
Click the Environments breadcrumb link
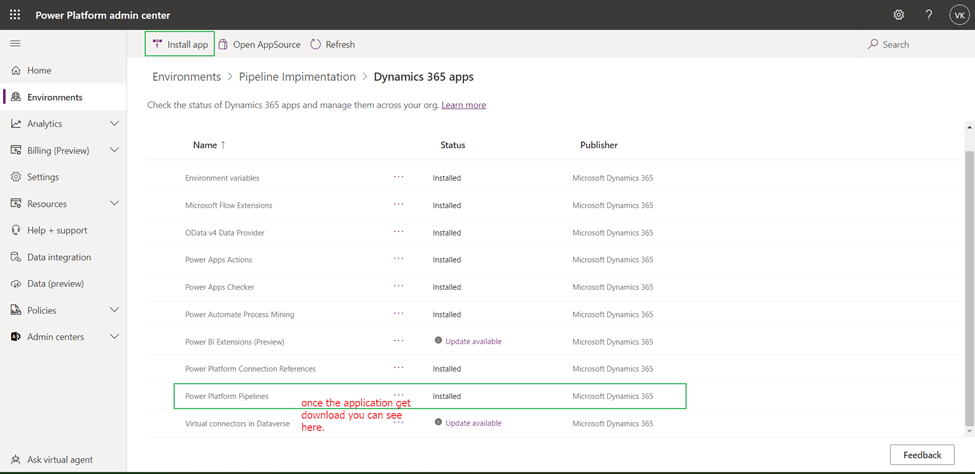pyautogui.click(x=186, y=77)
